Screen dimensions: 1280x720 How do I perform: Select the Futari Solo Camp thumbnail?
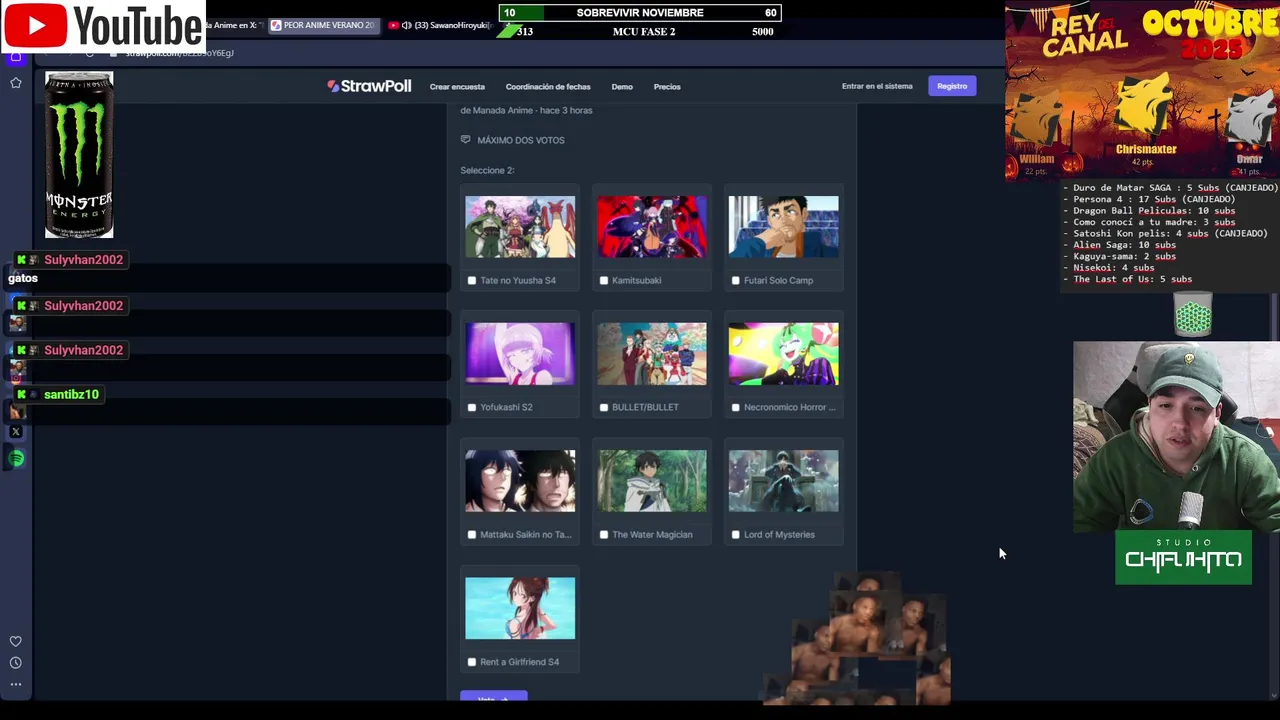[784, 227]
